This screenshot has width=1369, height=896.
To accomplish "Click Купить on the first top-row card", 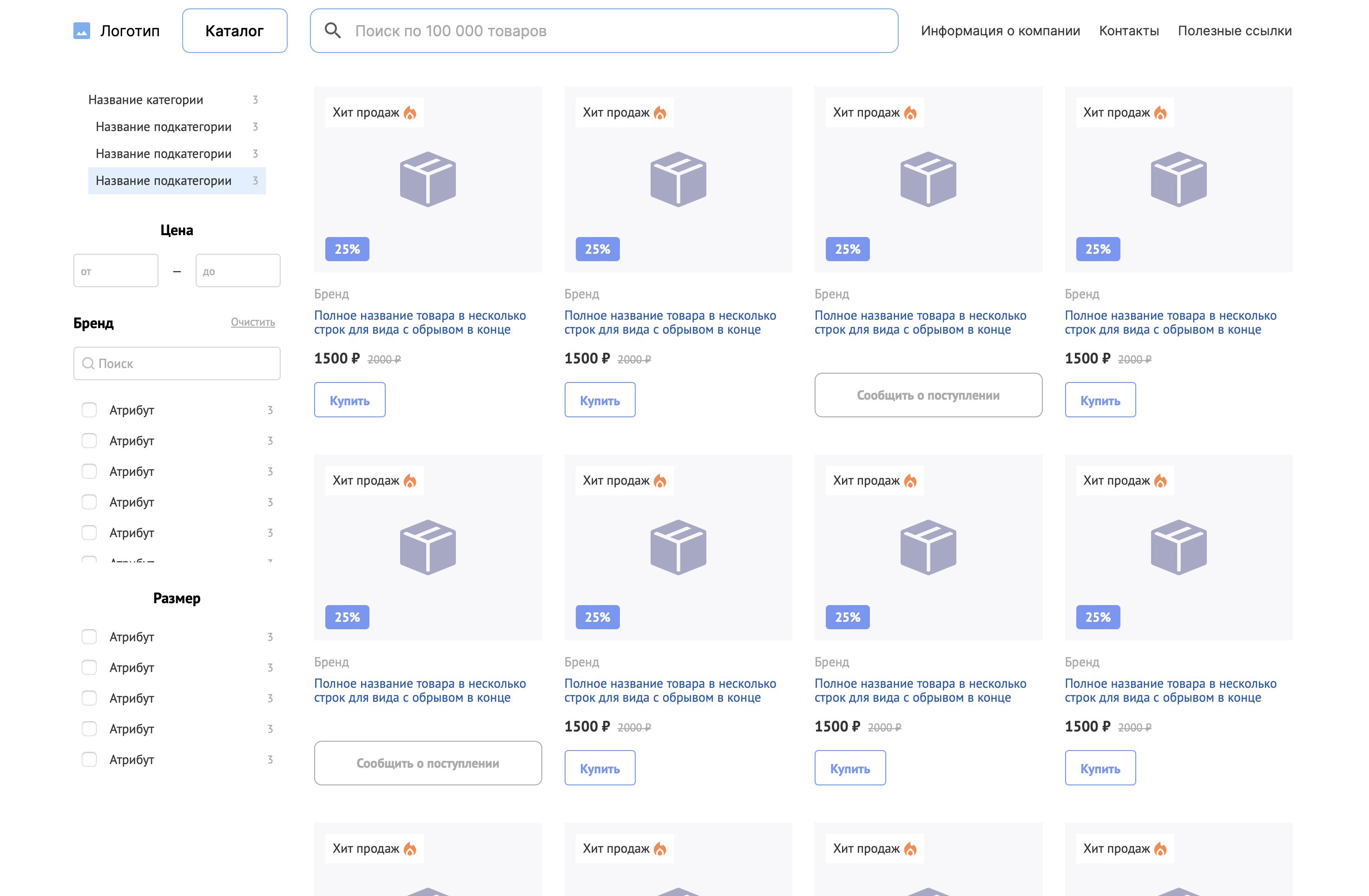I will 350,400.
